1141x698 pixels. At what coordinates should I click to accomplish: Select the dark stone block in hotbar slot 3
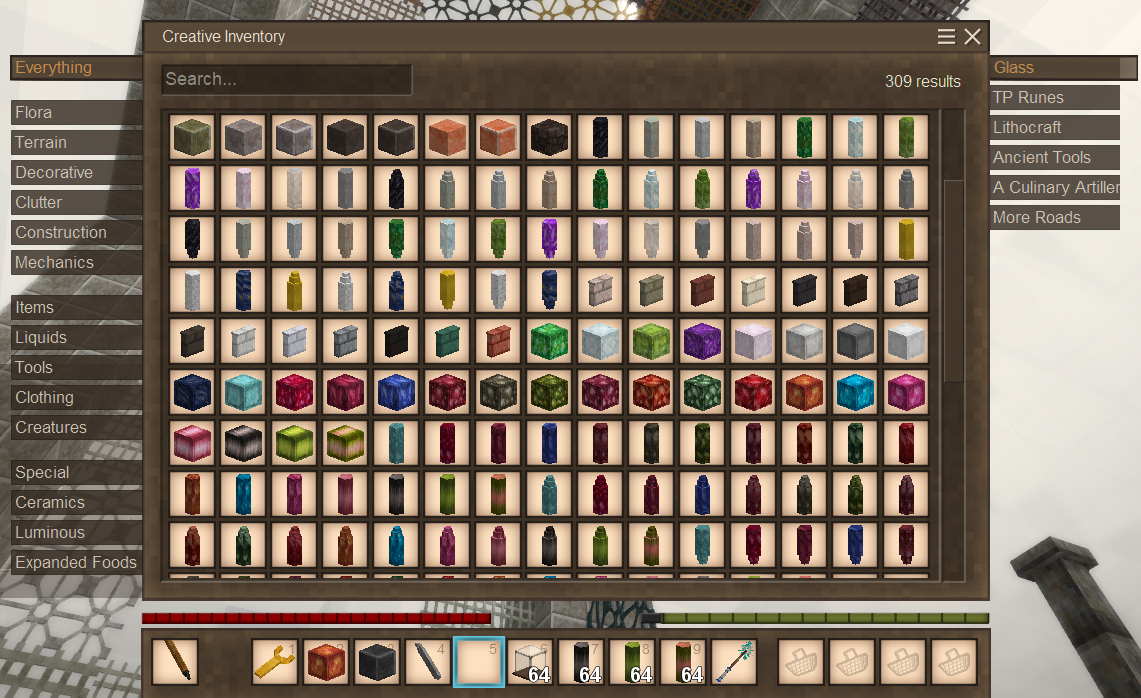click(x=377, y=662)
